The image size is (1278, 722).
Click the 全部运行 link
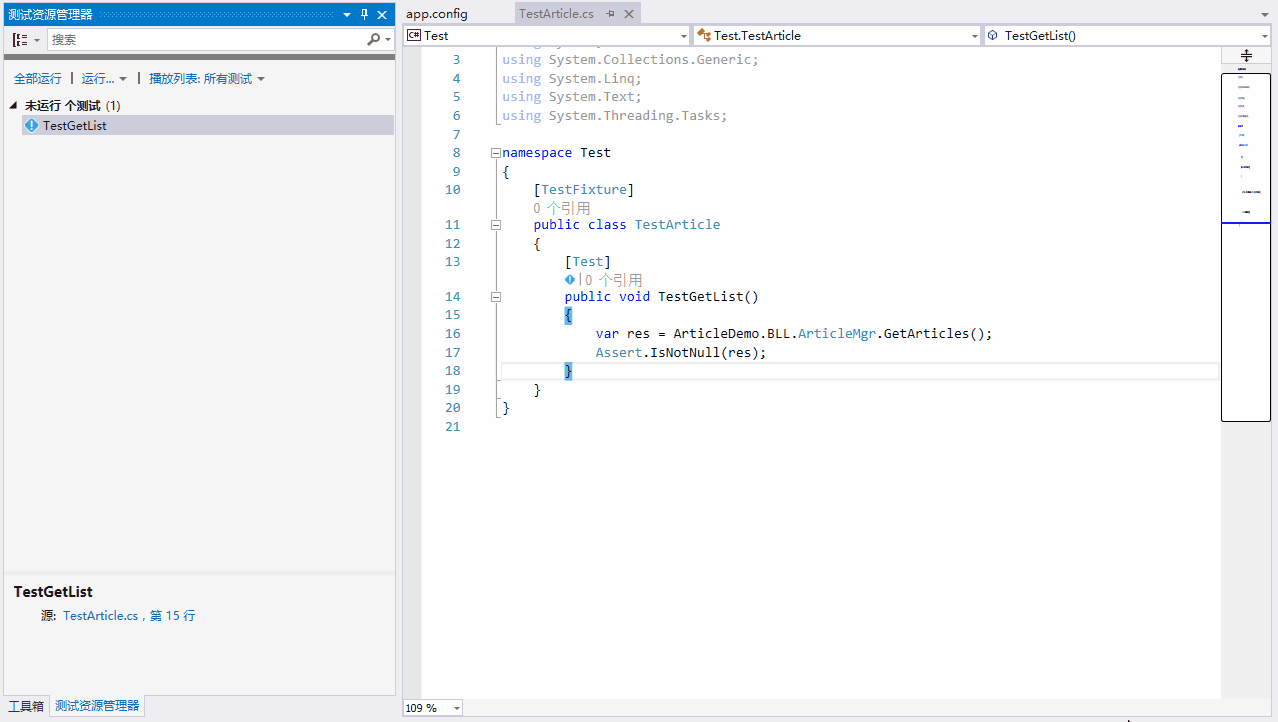[37, 78]
